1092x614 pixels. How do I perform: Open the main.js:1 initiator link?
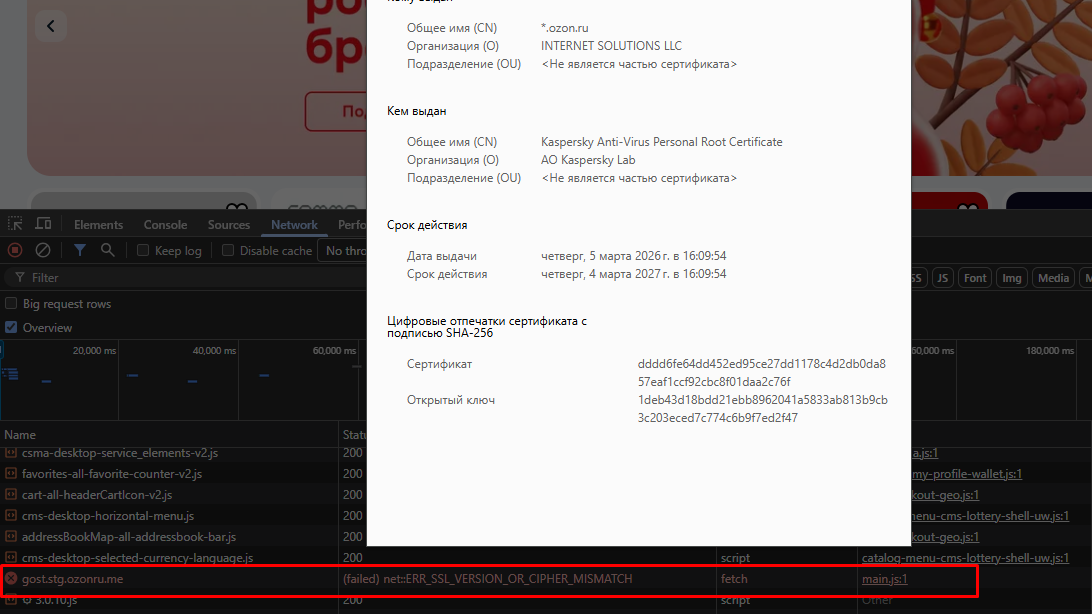(x=884, y=578)
